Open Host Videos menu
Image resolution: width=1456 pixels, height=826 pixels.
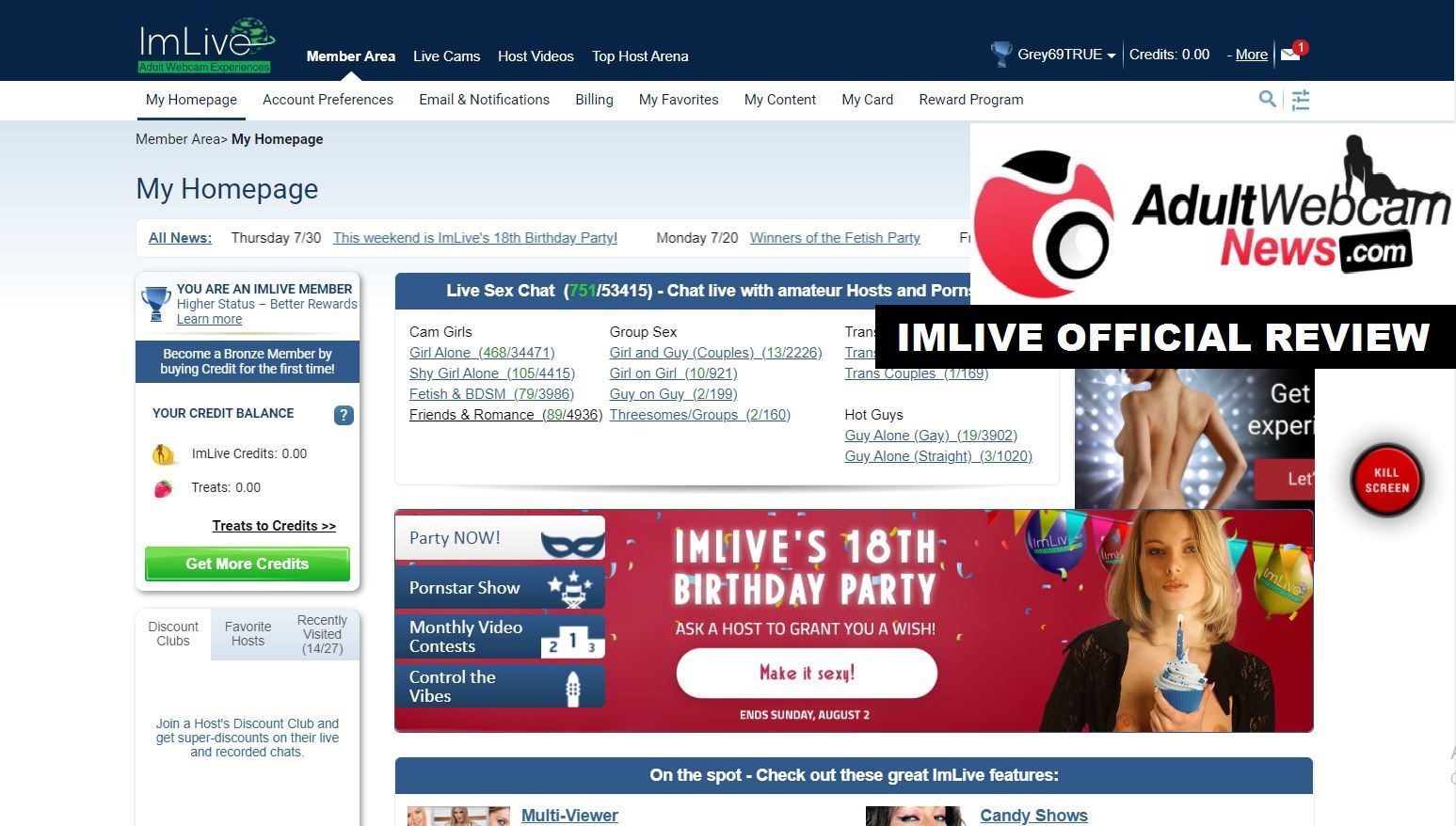[536, 56]
